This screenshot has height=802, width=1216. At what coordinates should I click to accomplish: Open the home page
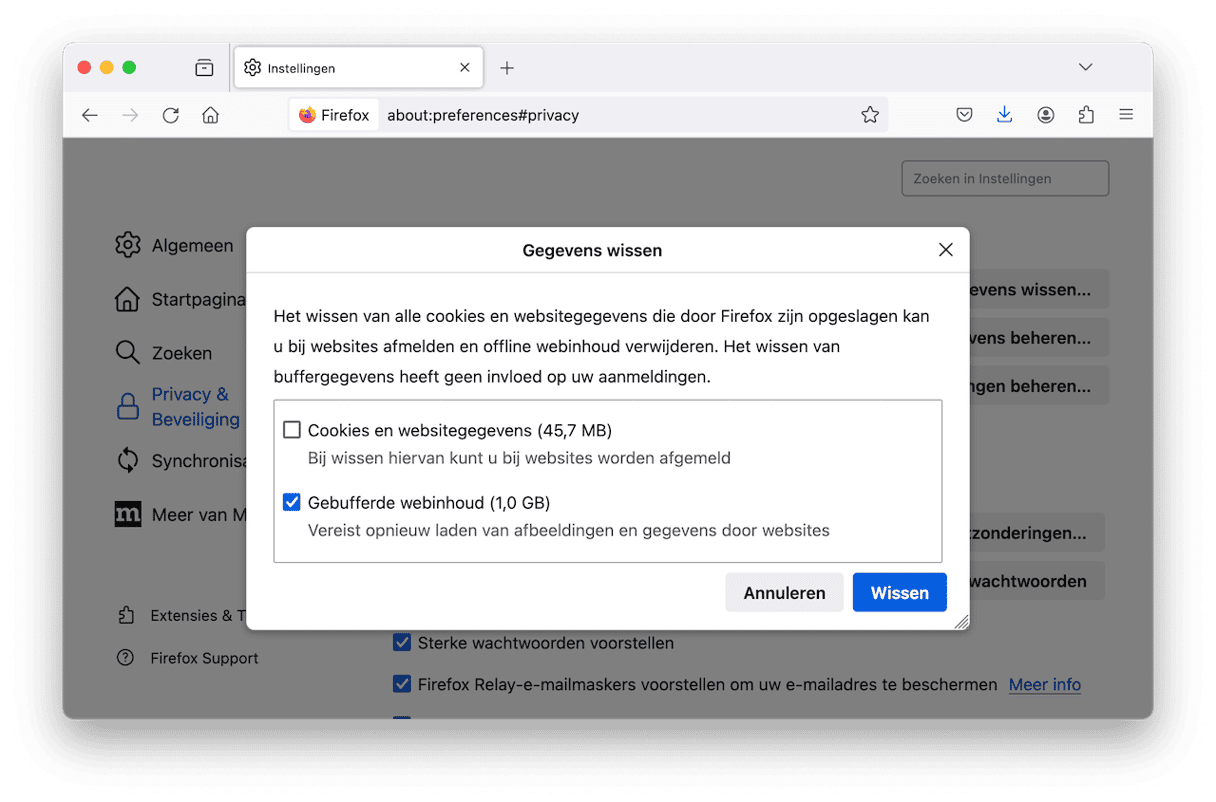click(x=210, y=115)
